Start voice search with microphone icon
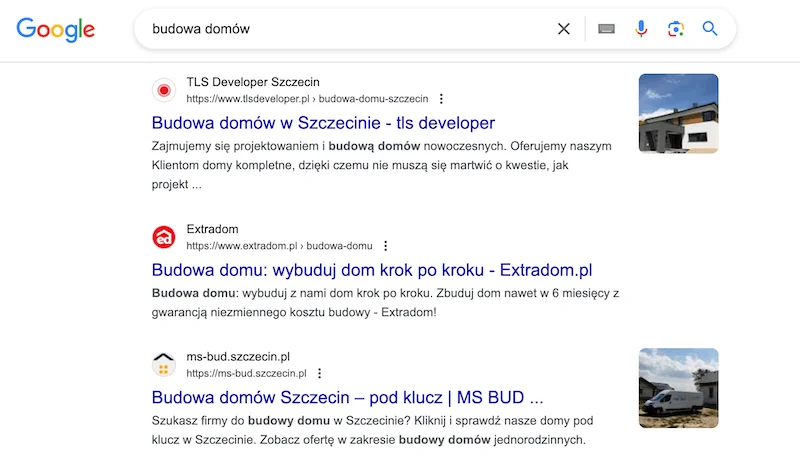This screenshot has height=463, width=800. [x=641, y=29]
